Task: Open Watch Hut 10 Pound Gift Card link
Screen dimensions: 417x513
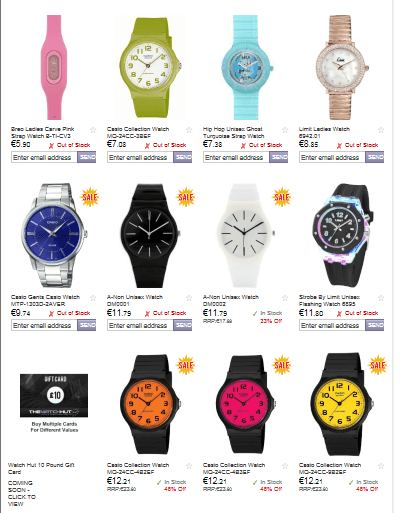Action: (x=41, y=468)
